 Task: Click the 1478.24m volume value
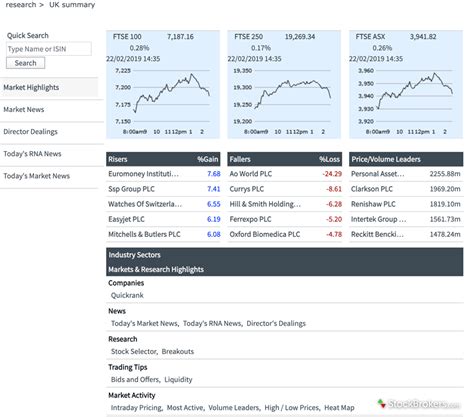tap(445, 234)
